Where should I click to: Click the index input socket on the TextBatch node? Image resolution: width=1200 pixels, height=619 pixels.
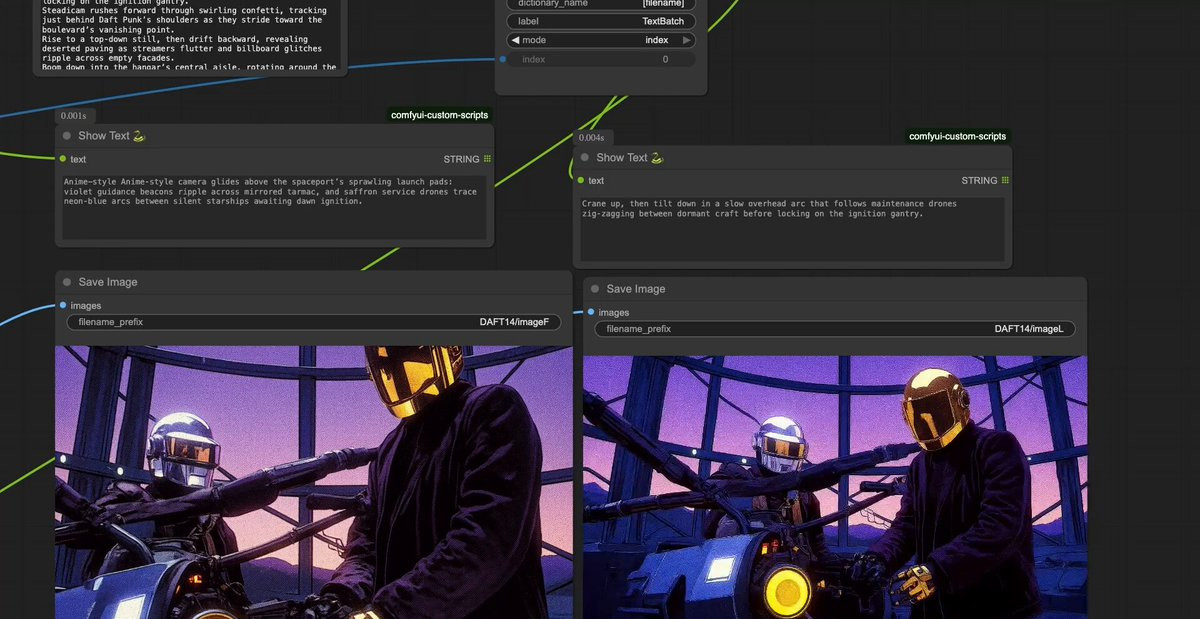pos(503,59)
